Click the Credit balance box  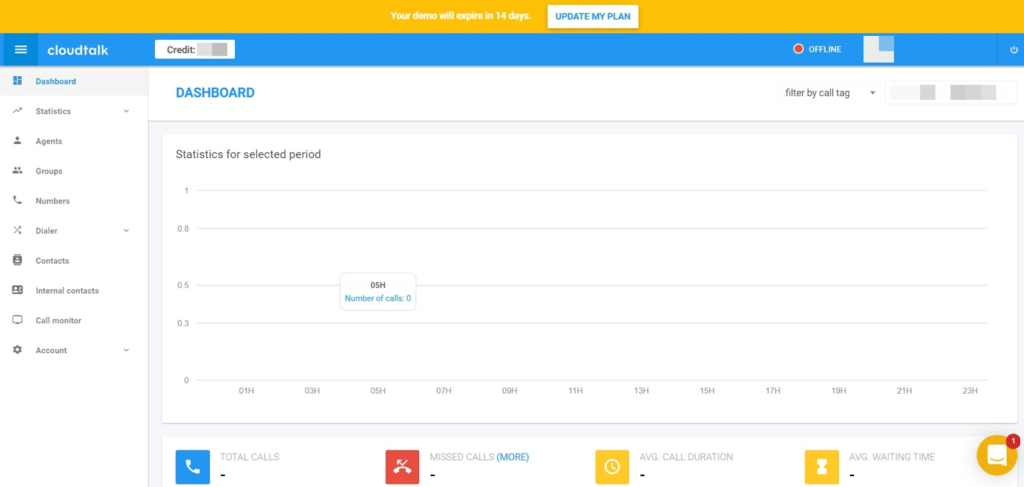pos(194,49)
